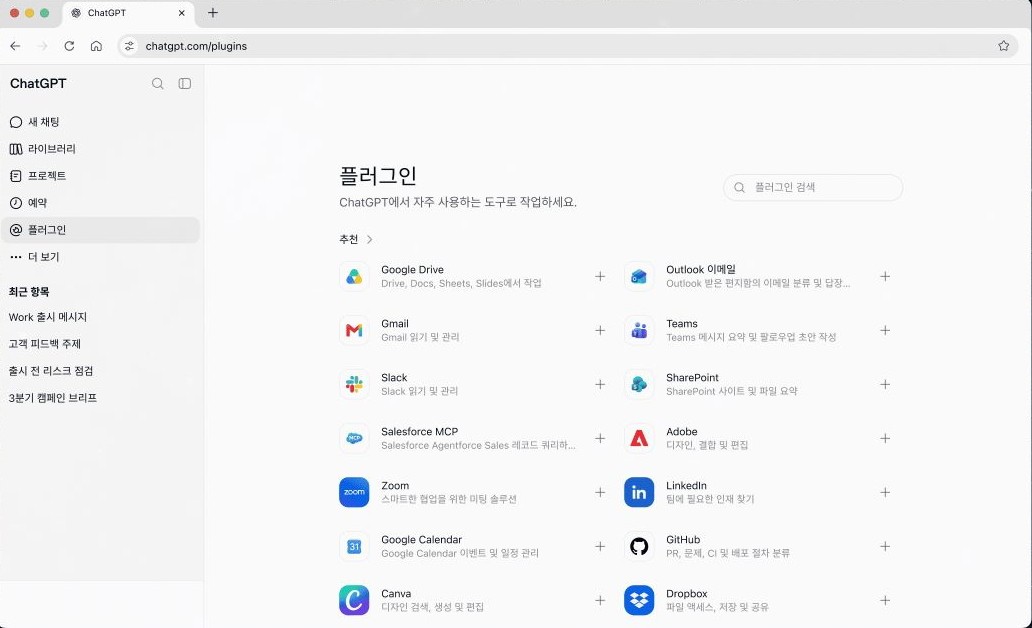This screenshot has width=1032, height=628.
Task: Add the Gmail plugin with plus
Action: [600, 330]
